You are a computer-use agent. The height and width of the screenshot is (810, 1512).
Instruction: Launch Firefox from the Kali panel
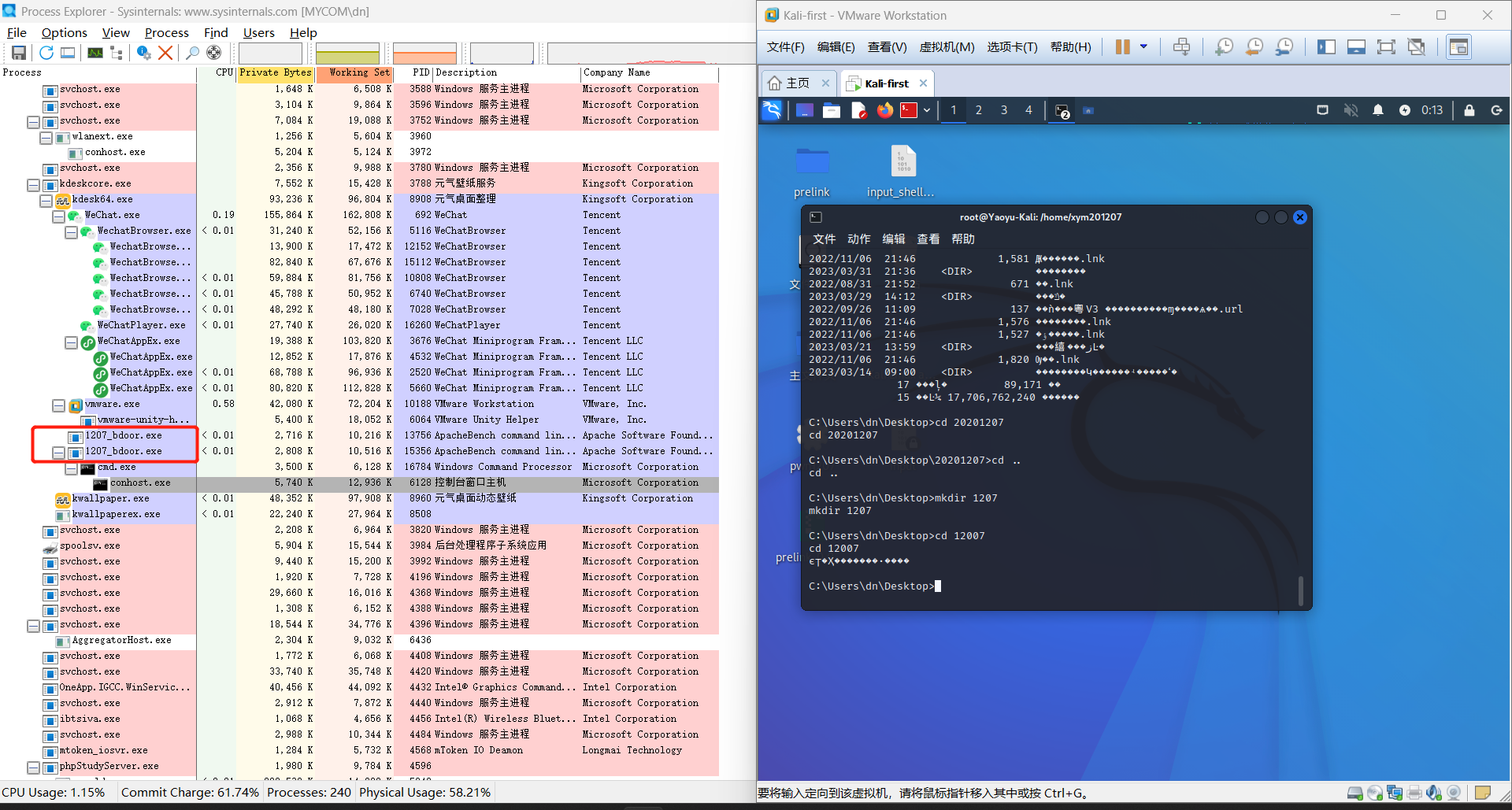pos(885,110)
